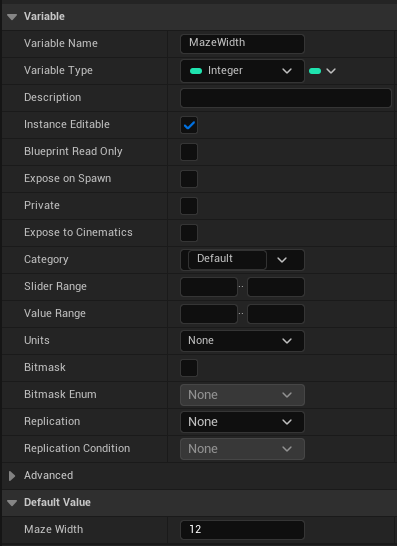Enable the Bitmask checkbox
397x546 pixels.
189,368
